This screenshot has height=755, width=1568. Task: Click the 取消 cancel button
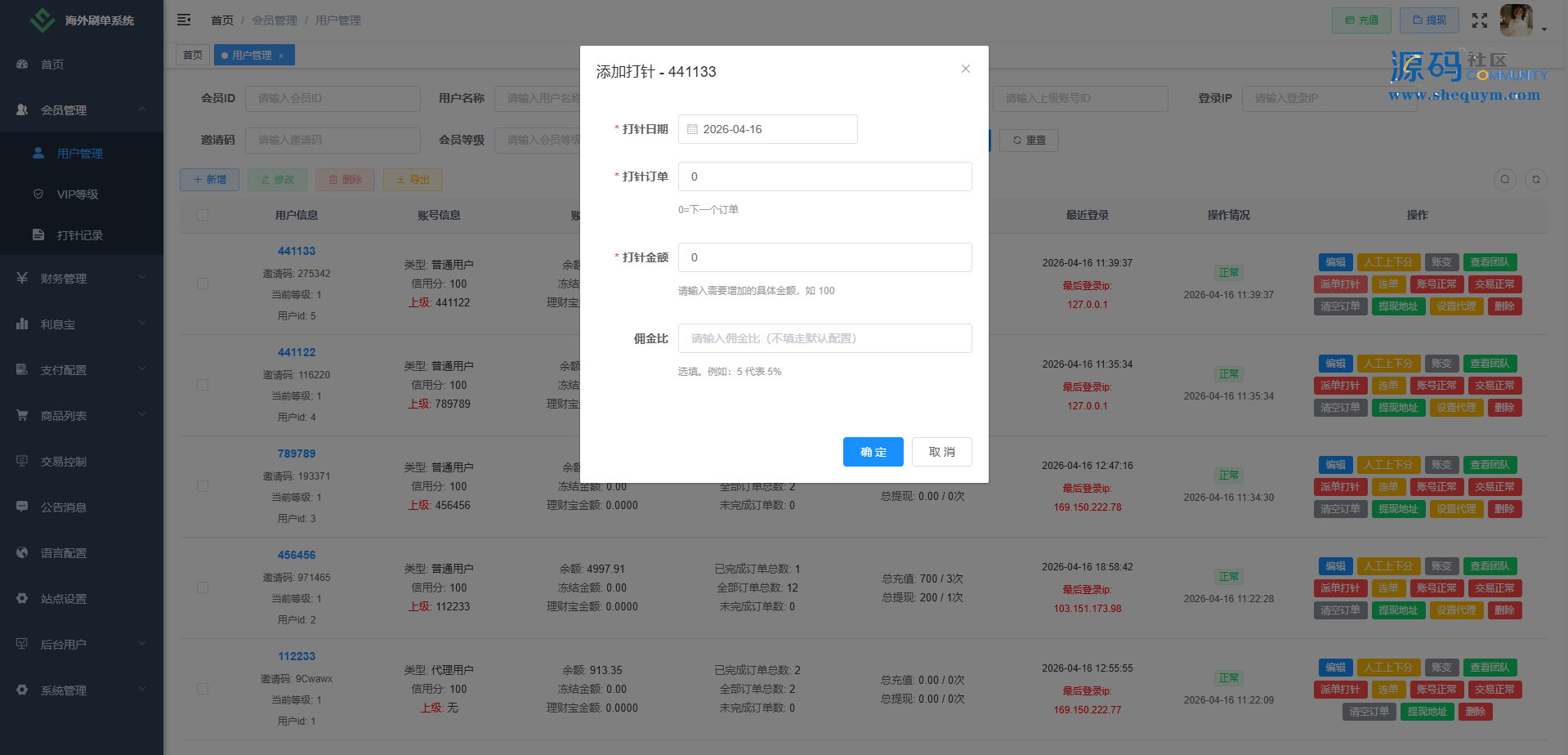pos(941,452)
